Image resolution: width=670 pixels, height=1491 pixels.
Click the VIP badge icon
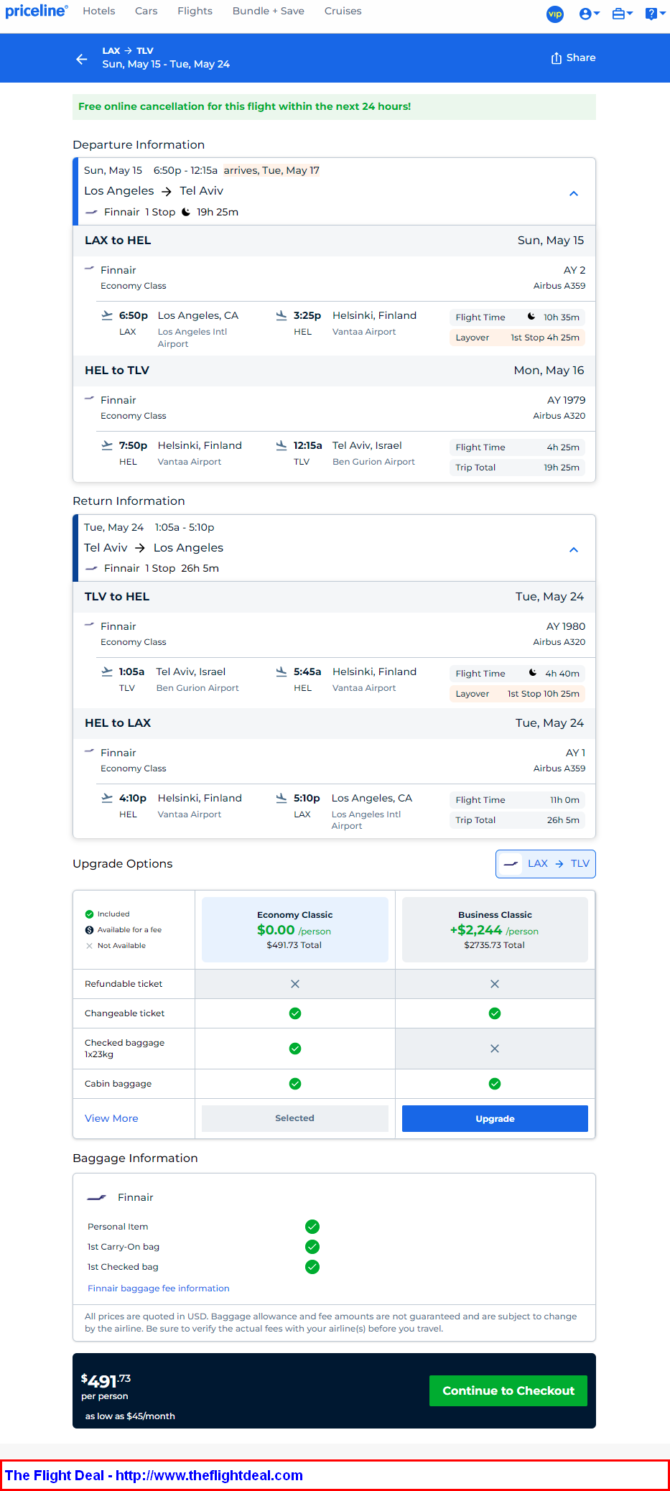pyautogui.click(x=555, y=14)
